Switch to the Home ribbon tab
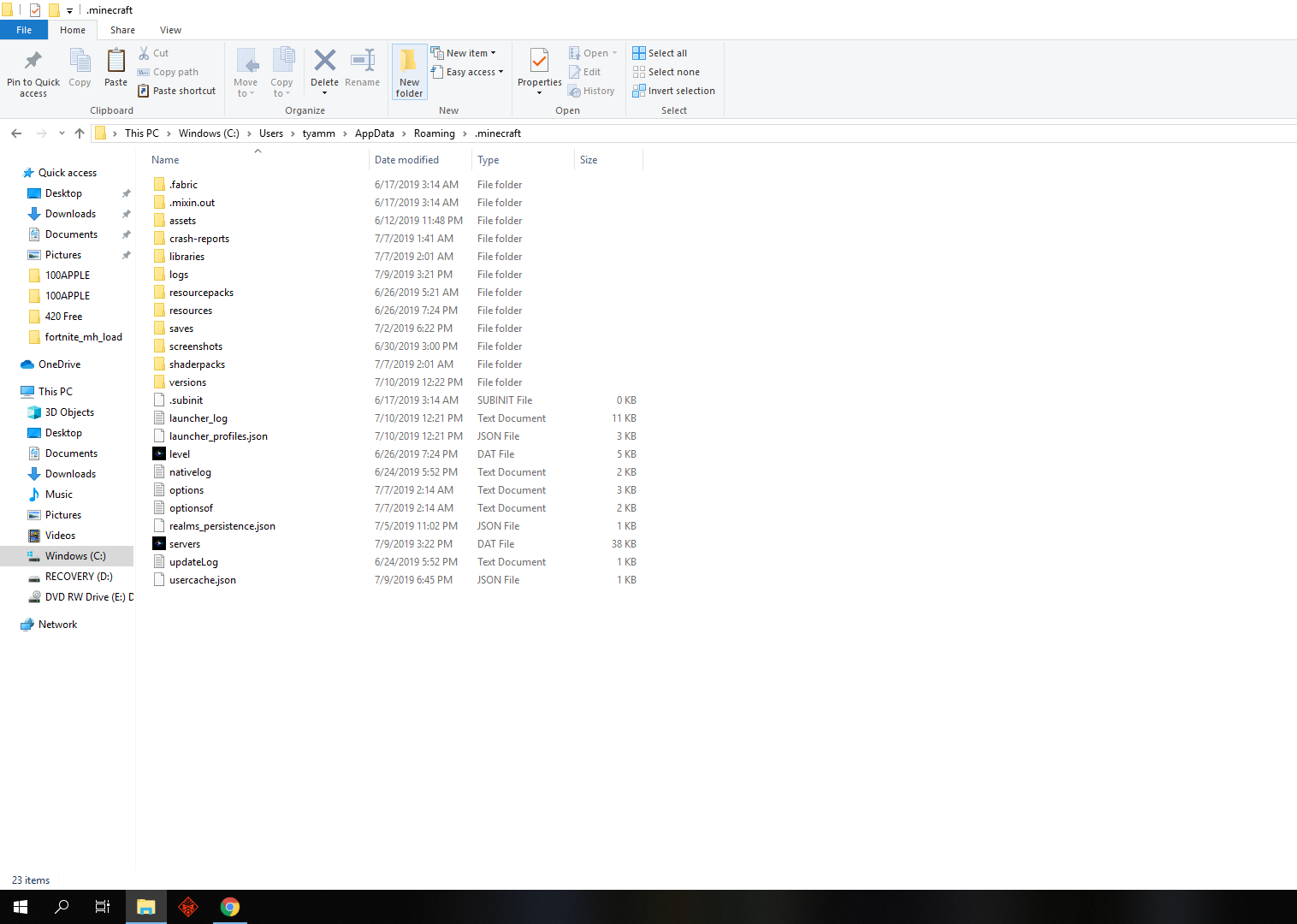The height and width of the screenshot is (924, 1297). pyautogui.click(x=73, y=30)
